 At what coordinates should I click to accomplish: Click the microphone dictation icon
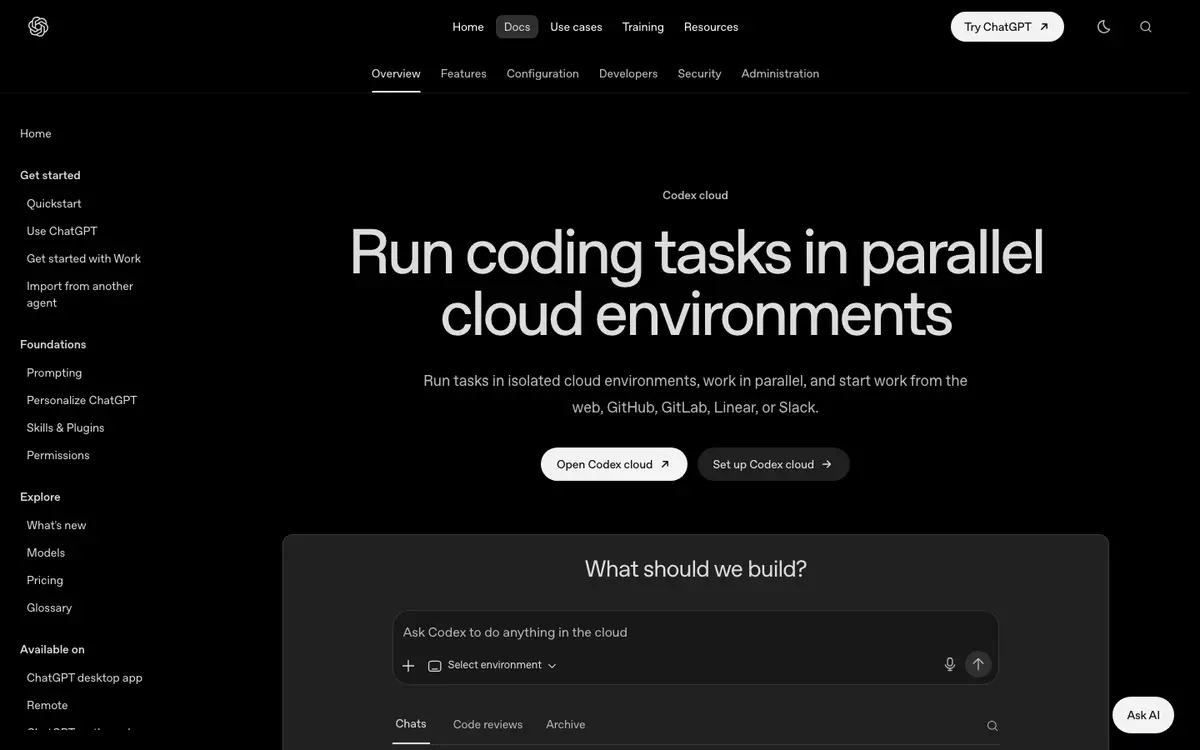coord(950,664)
